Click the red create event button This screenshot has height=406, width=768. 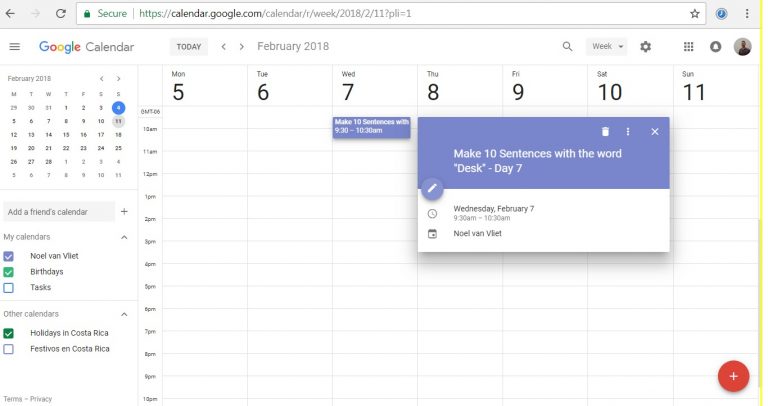(733, 376)
